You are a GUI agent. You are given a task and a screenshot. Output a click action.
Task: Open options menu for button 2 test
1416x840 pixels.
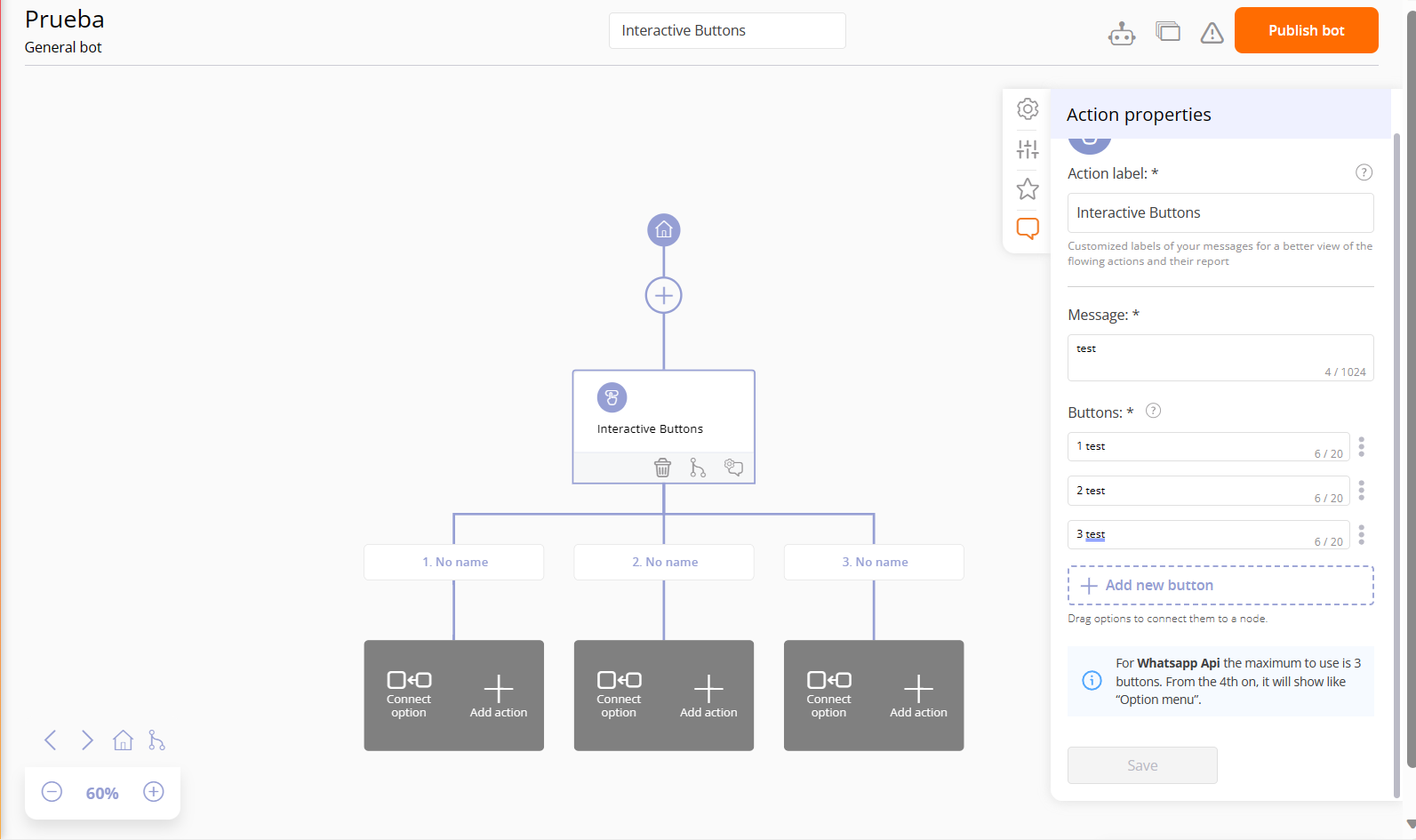(x=1361, y=491)
